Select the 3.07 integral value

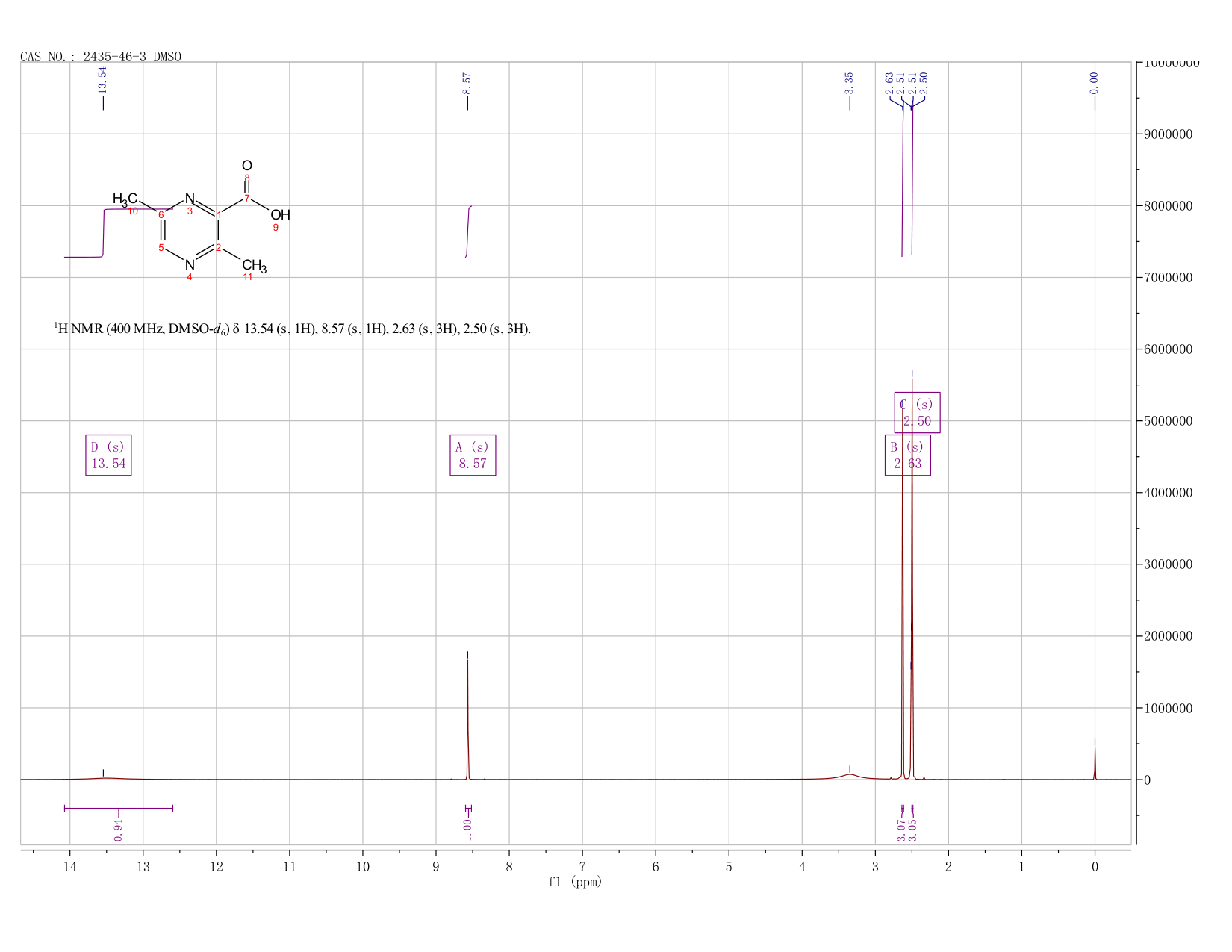pyautogui.click(x=902, y=830)
